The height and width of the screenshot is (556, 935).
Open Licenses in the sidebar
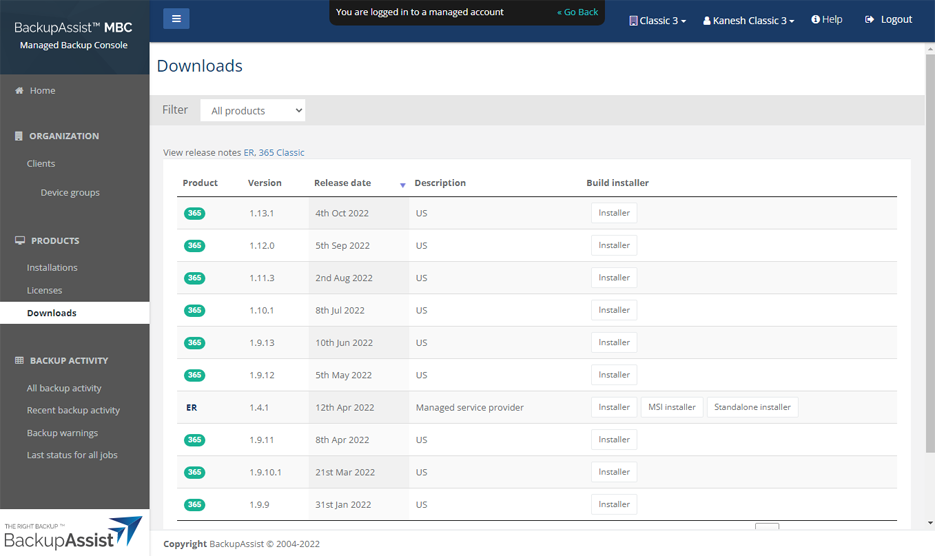pos(44,291)
